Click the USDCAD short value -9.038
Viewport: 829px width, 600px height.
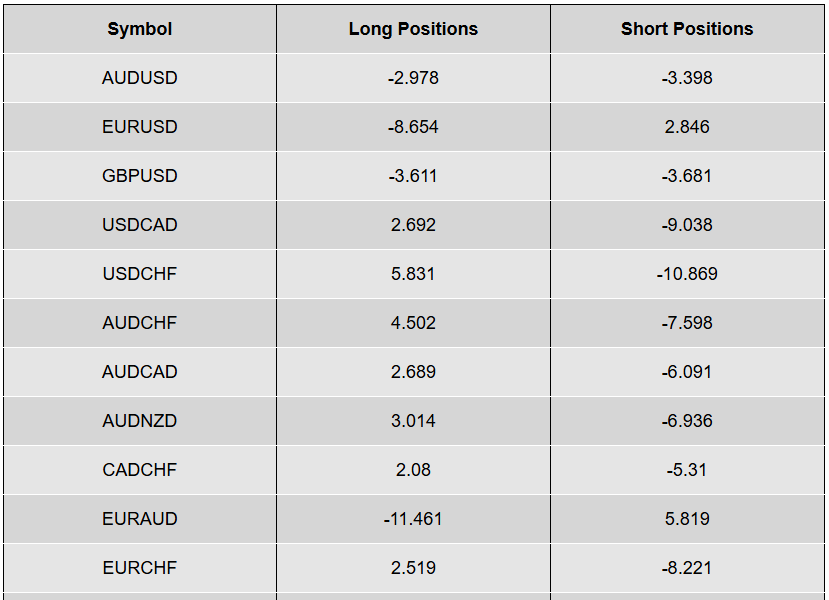tap(687, 225)
